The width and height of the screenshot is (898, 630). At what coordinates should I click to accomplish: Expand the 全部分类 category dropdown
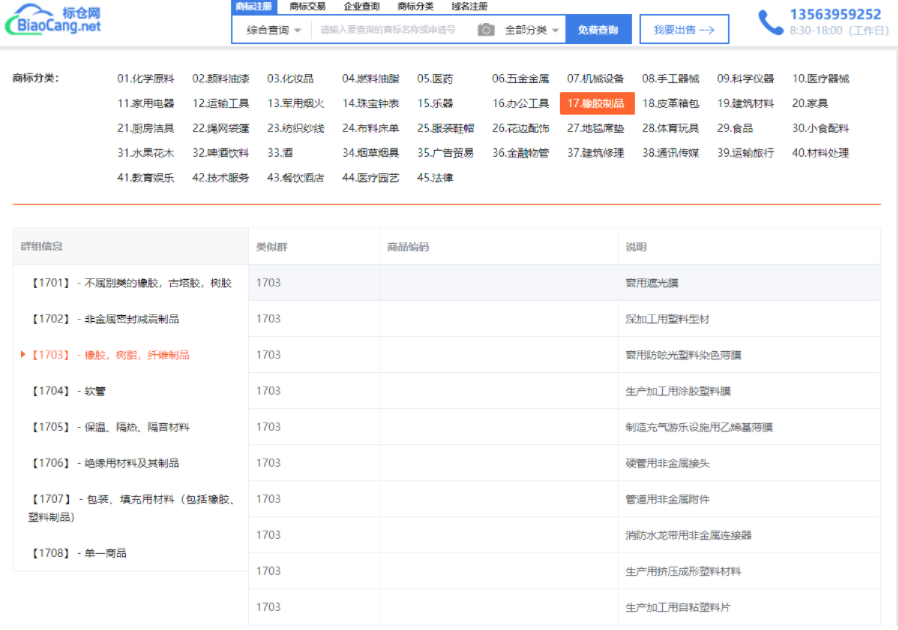tap(531, 30)
